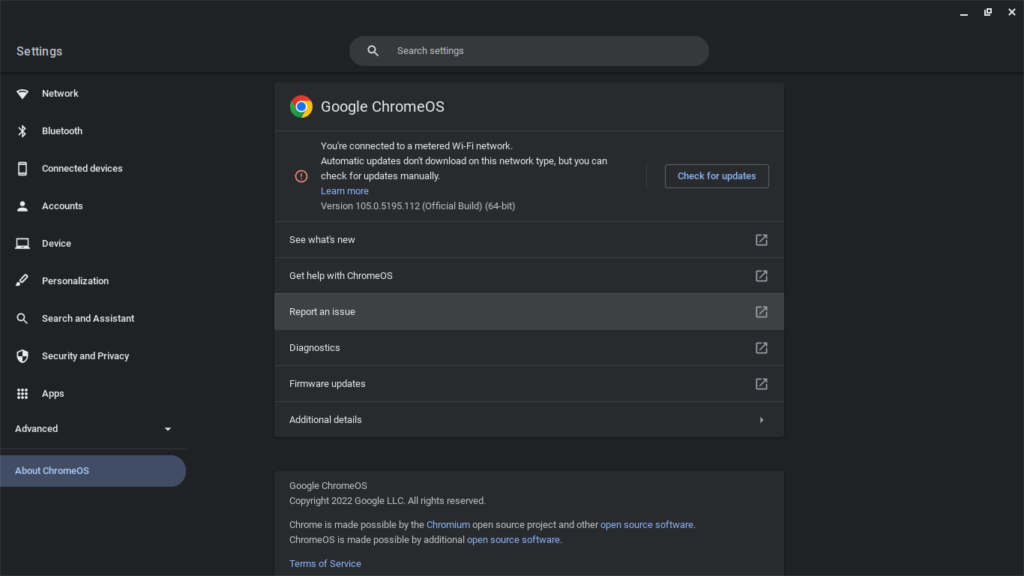Click the red metered network warning icon
The width and height of the screenshot is (1024, 576).
click(301, 176)
